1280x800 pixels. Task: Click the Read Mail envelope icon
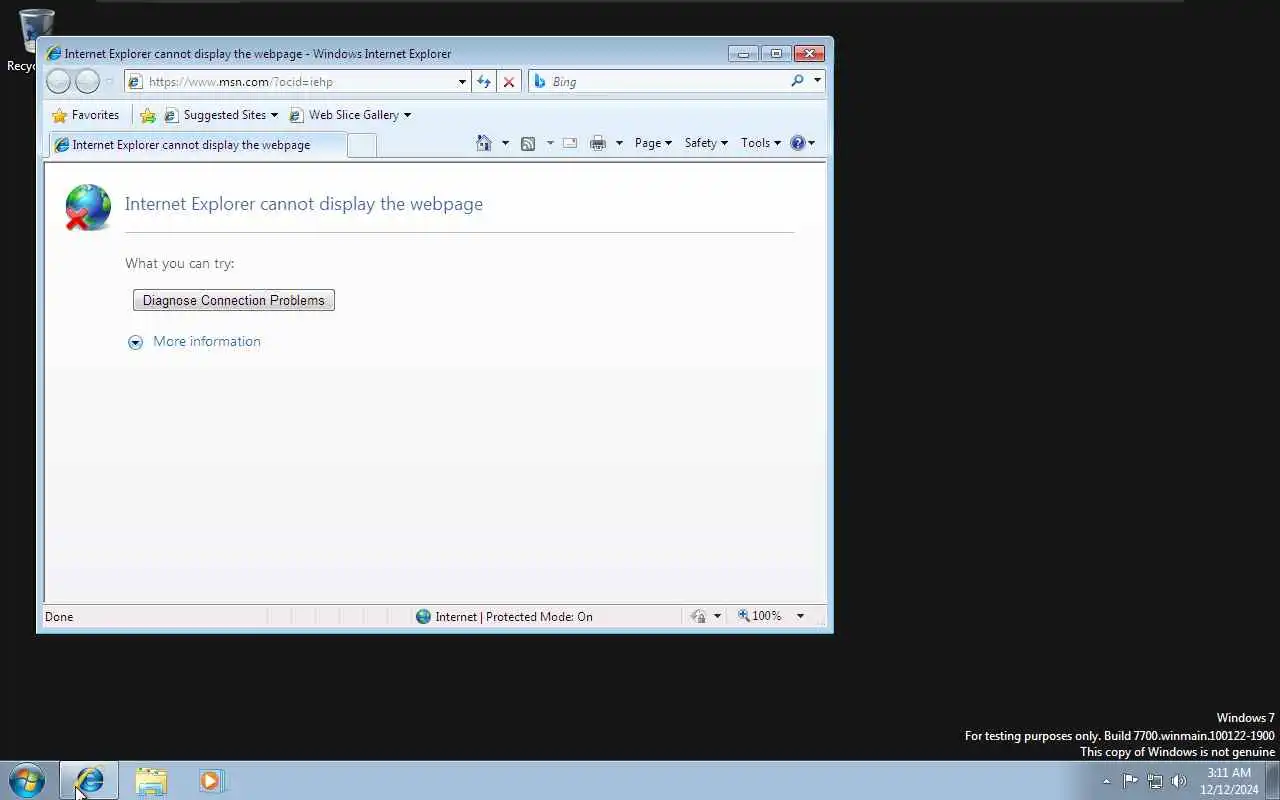click(x=570, y=143)
